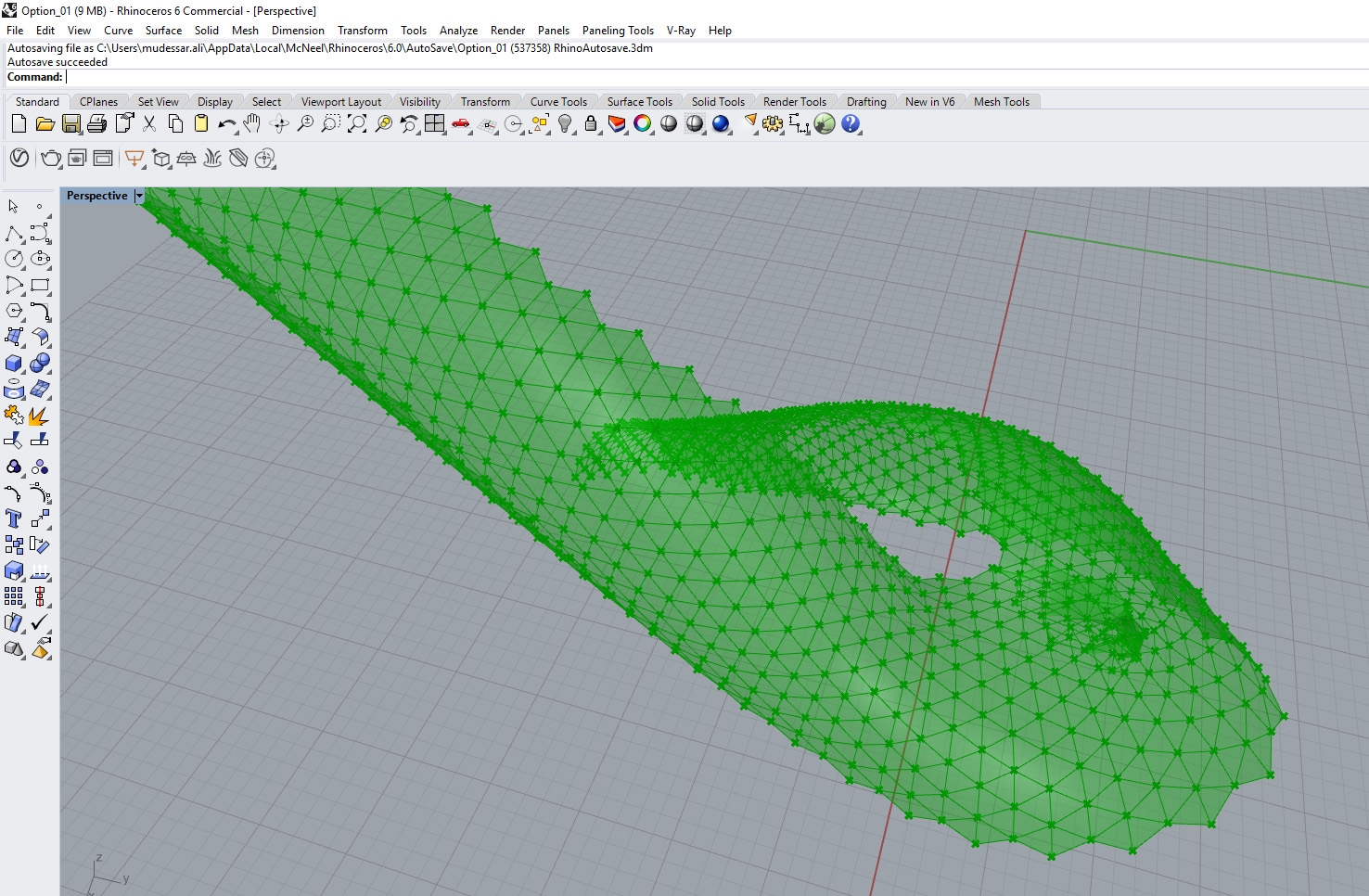Select the Circle tool in sidebar
This screenshot has height=896, width=1369.
[14, 259]
